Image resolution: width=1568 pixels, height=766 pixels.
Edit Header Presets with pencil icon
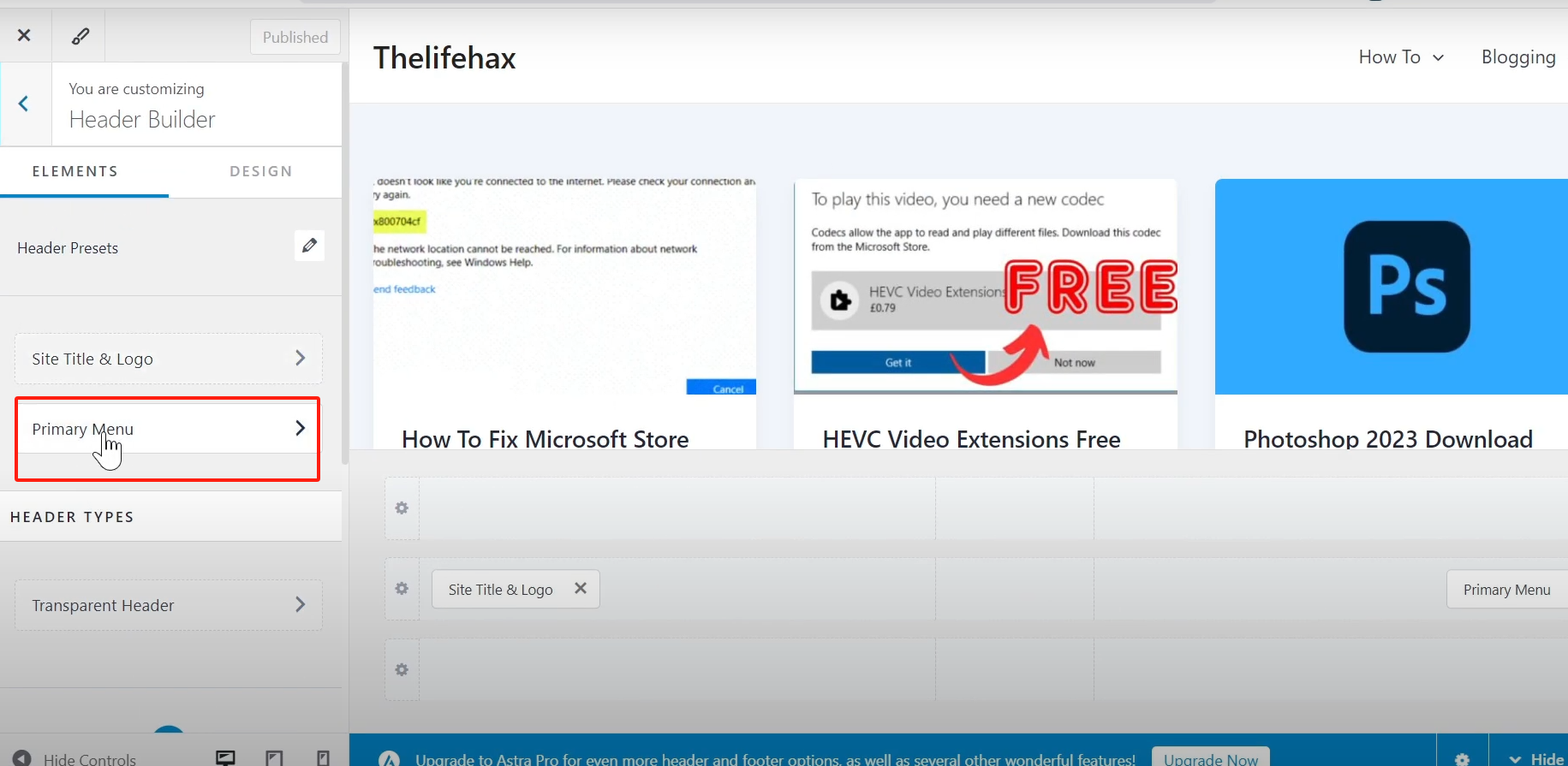pos(309,246)
